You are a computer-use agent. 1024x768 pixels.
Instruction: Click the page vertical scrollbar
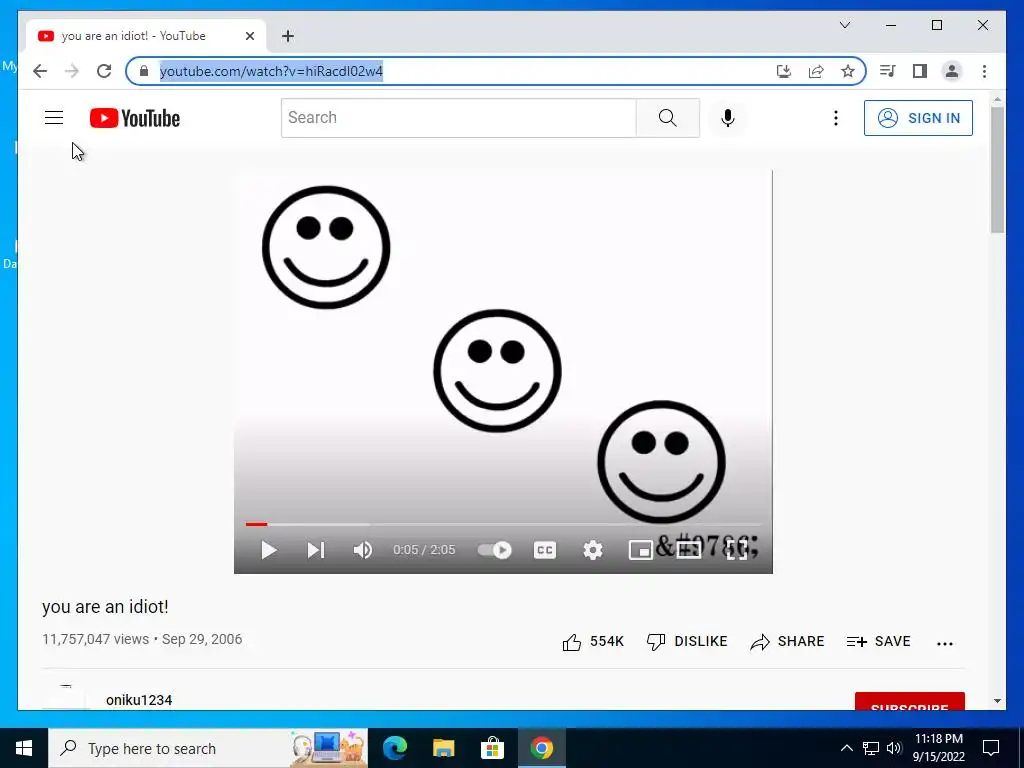click(x=997, y=170)
